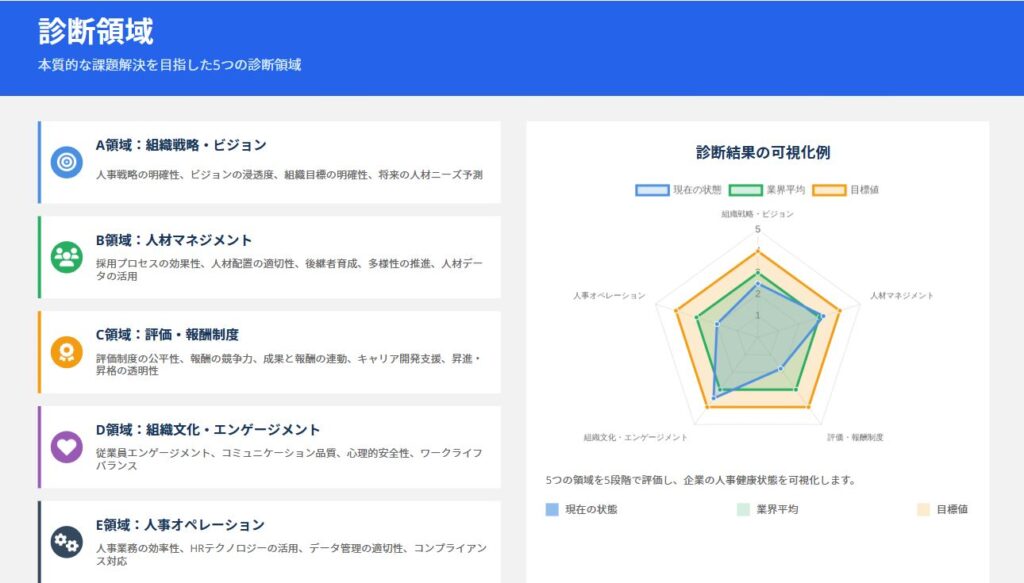Screen dimensions: 1024x583
Task: Click 人事オペレーション axis label on radar chart
Action: 609,296
